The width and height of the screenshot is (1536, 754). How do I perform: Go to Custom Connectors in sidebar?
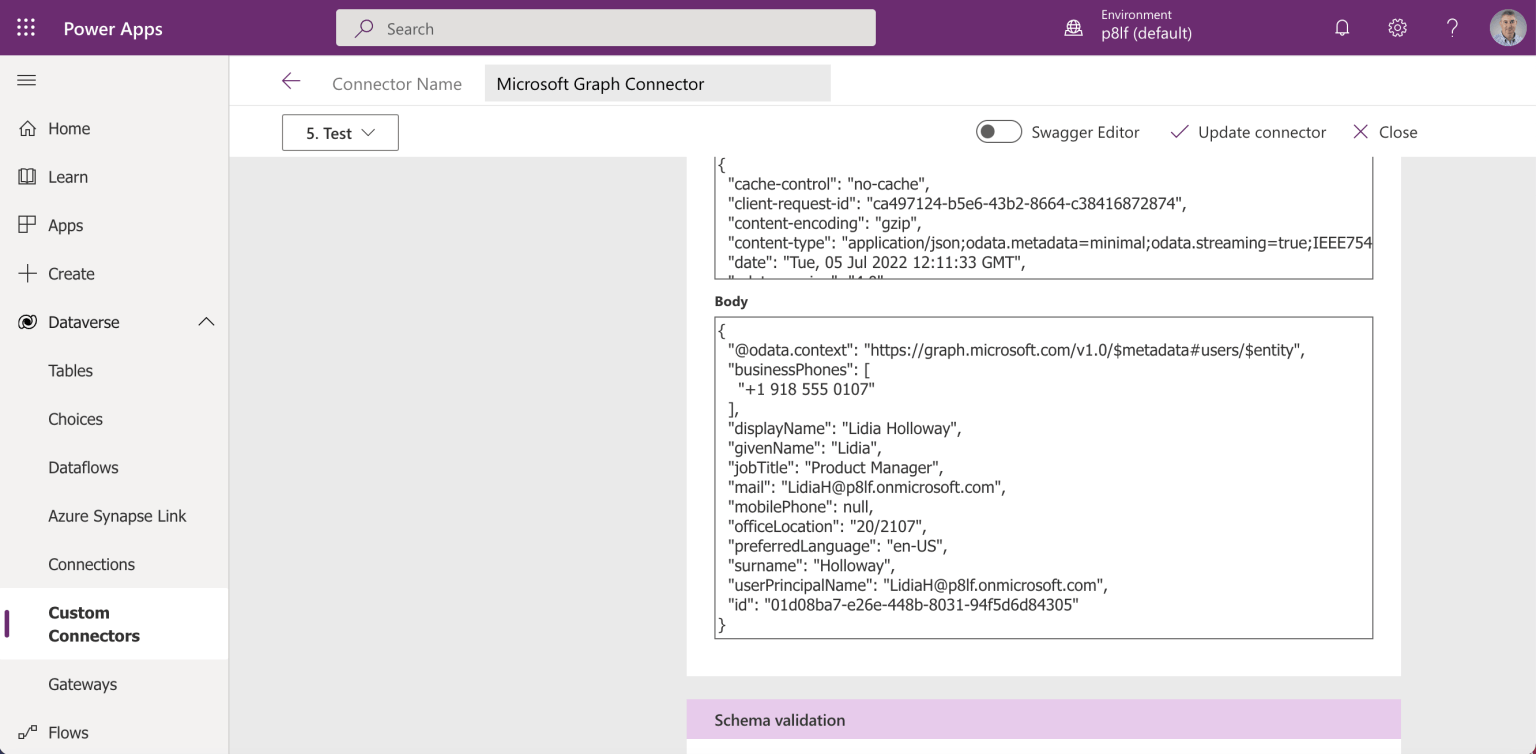(94, 624)
